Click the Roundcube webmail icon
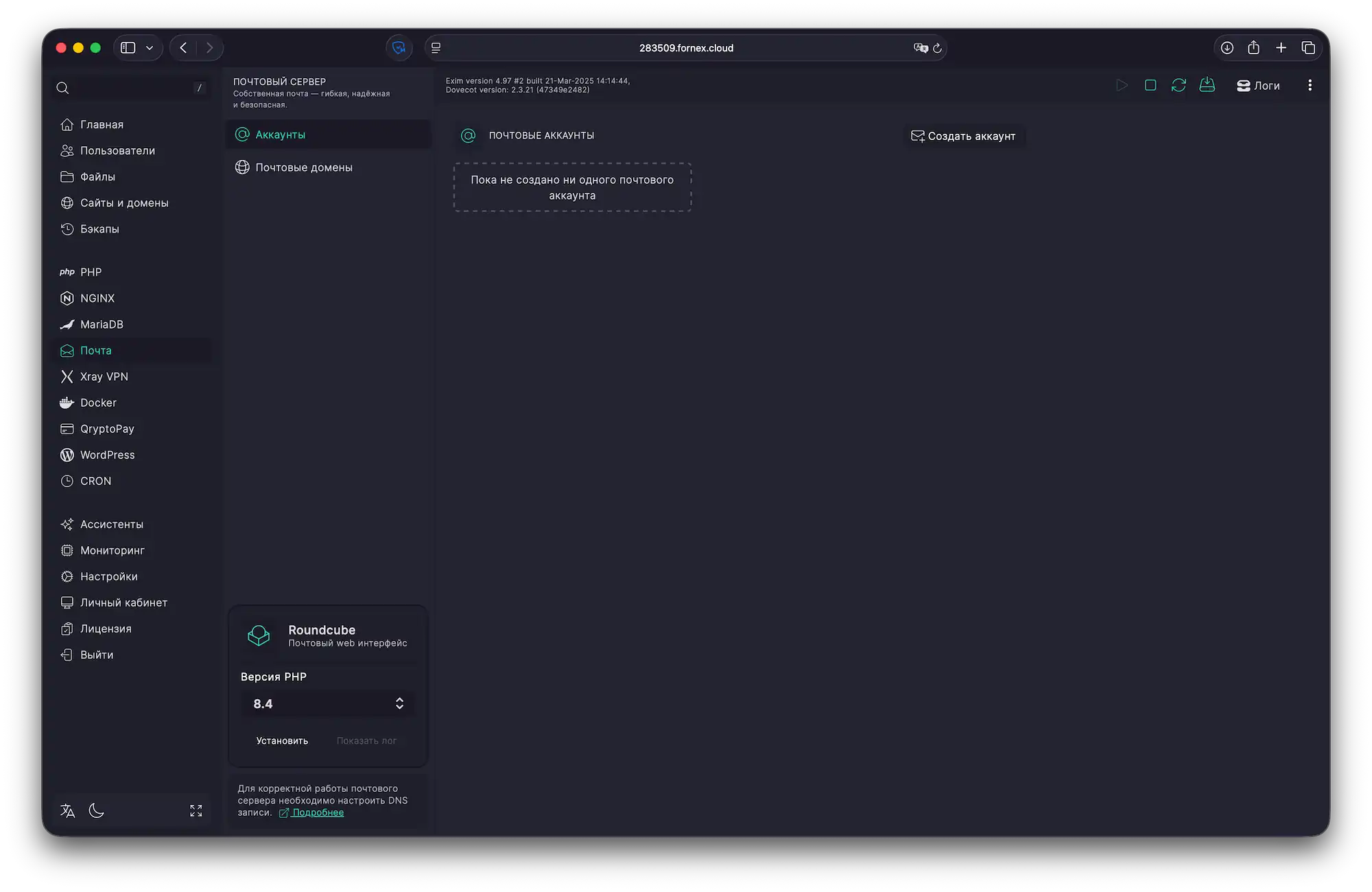1372x892 pixels. tap(259, 635)
